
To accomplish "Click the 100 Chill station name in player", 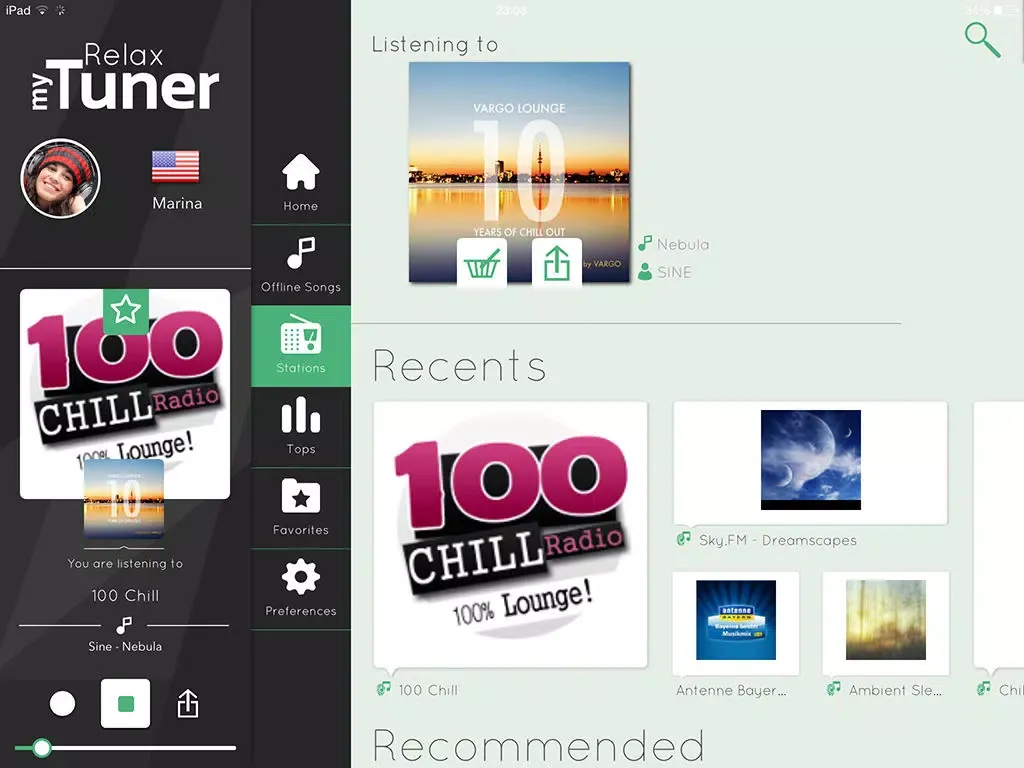I will pos(125,595).
